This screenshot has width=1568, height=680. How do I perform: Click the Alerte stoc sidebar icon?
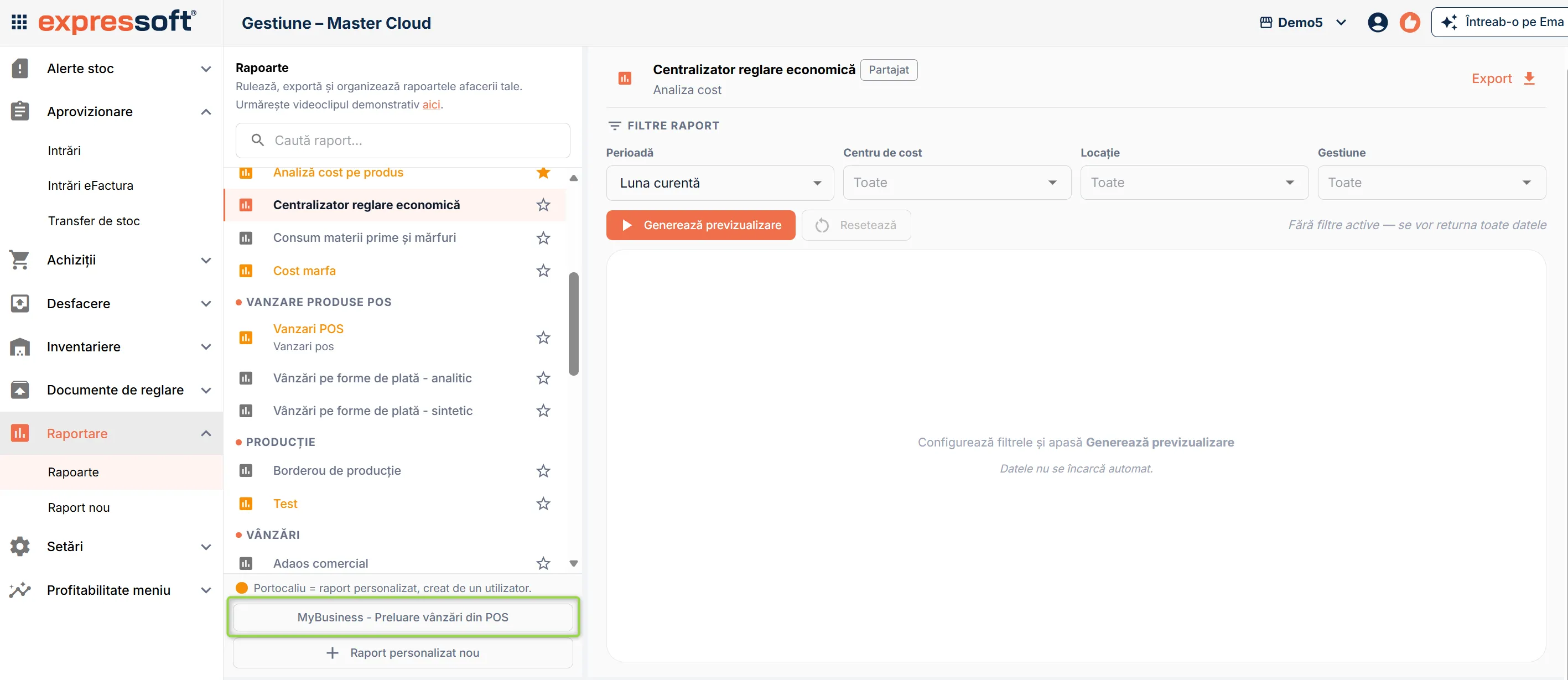pos(20,68)
